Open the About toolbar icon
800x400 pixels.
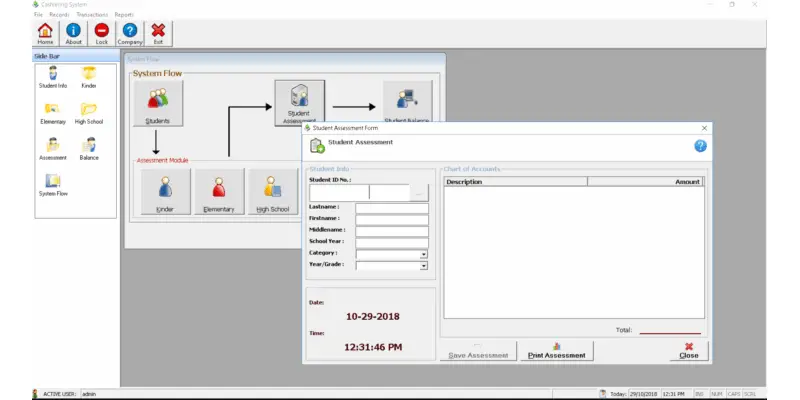click(x=73, y=34)
